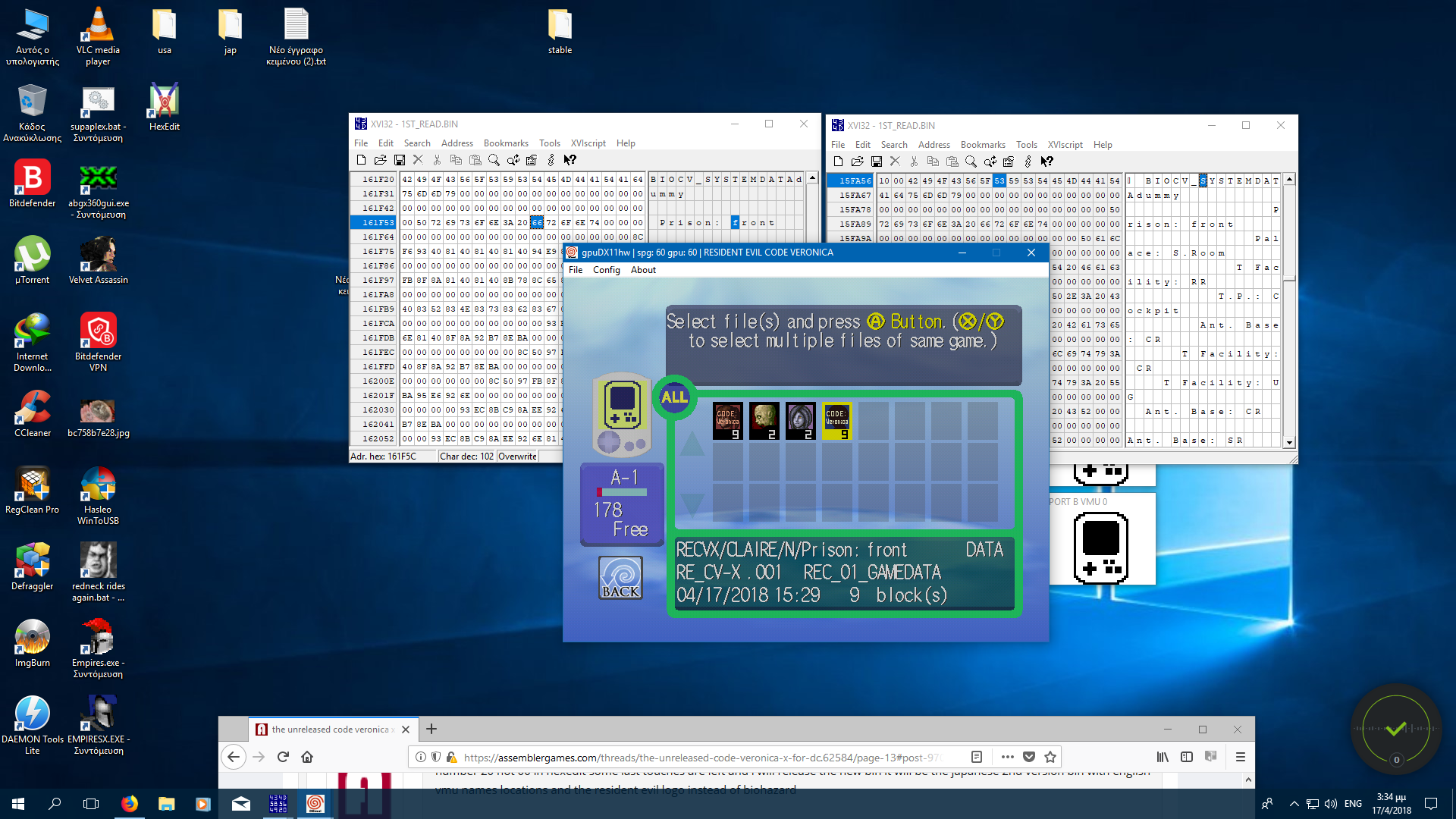Open Config menu in emulator window
1456x819 pixels.
coord(606,270)
